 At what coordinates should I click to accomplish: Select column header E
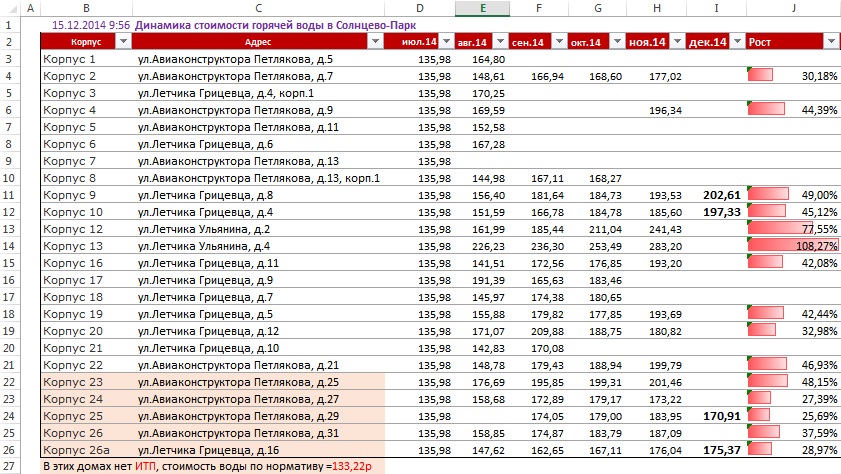pyautogui.click(x=483, y=8)
